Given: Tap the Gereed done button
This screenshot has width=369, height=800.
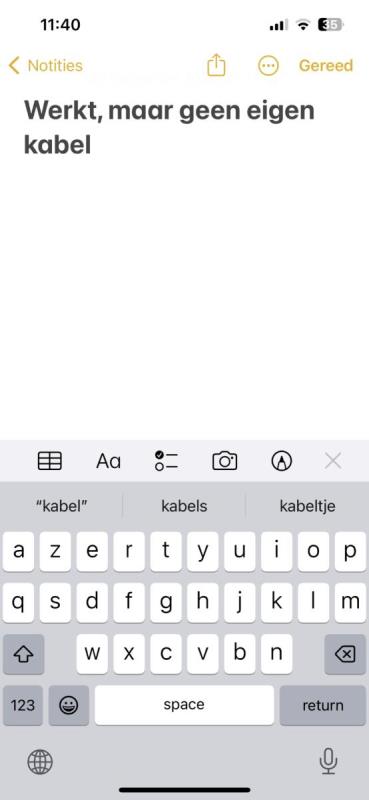Looking at the screenshot, I should point(326,66).
